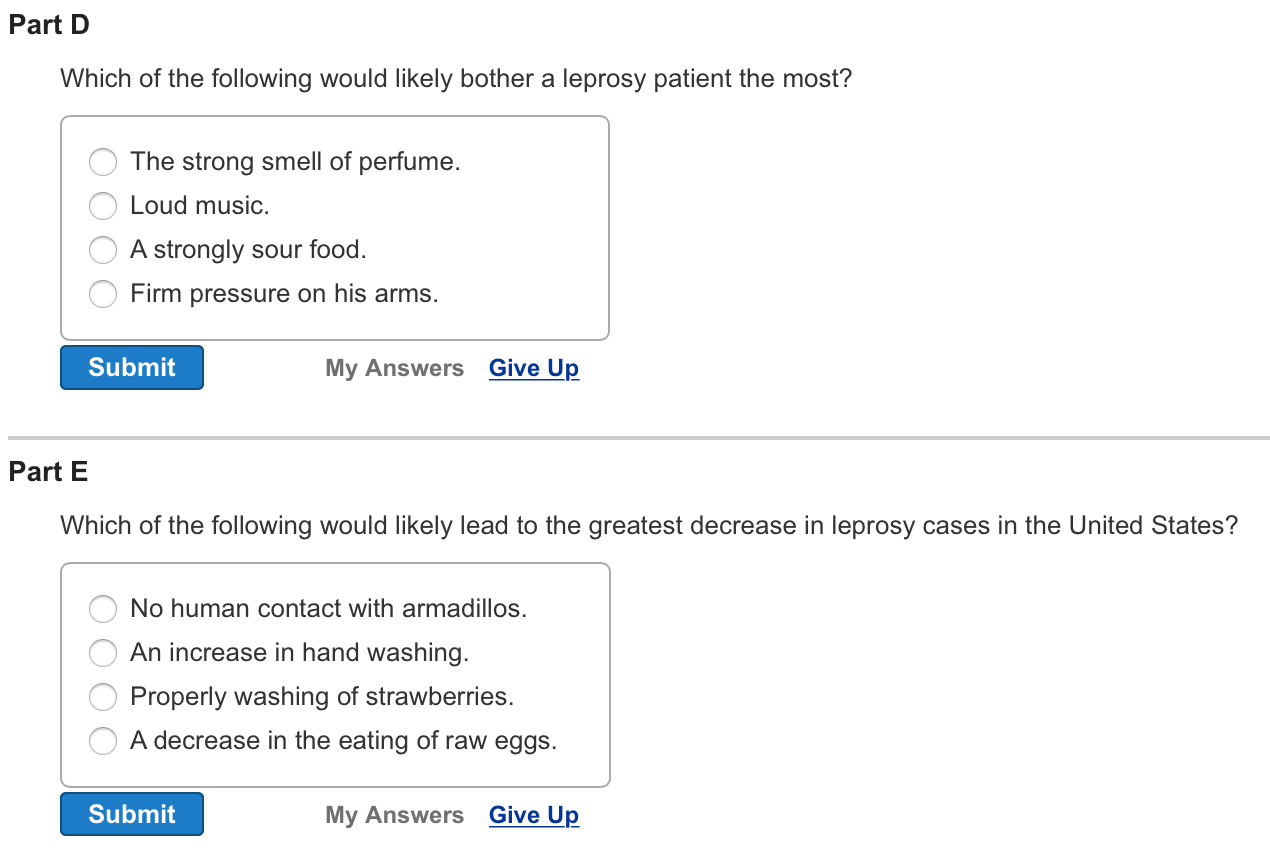This screenshot has width=1270, height=864.
Task: Click Give Up link under Part D
Action: (x=534, y=368)
